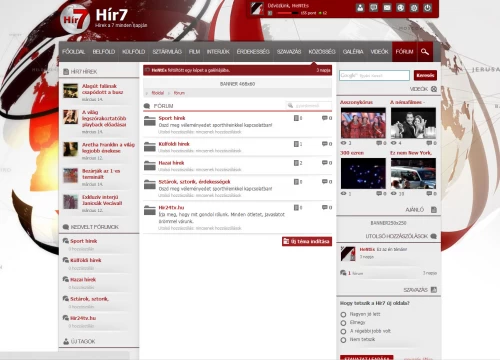Click the Google search input field
Viewport: 500px width, 360px height.
click(375, 75)
